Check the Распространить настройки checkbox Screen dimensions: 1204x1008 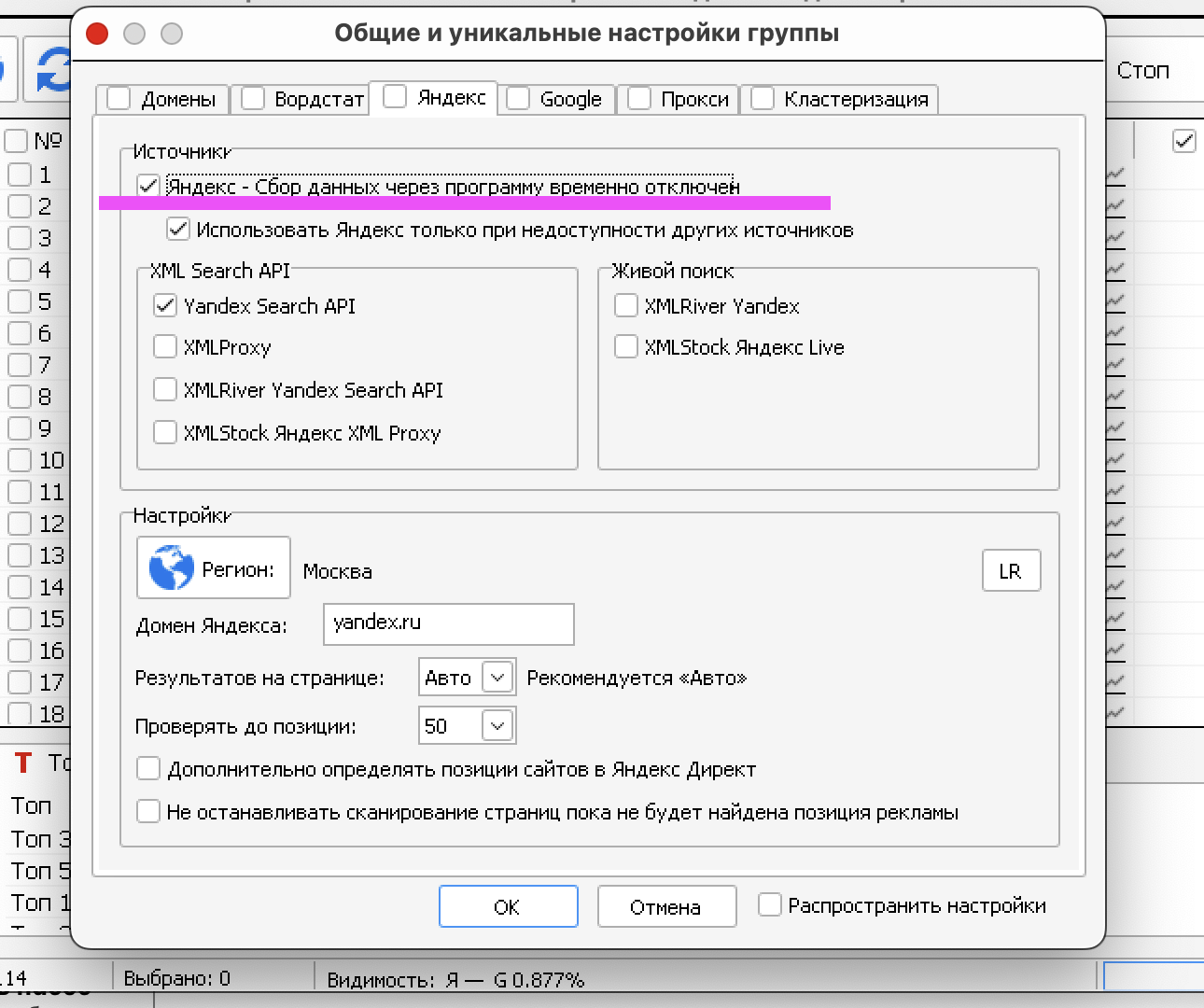click(x=770, y=904)
